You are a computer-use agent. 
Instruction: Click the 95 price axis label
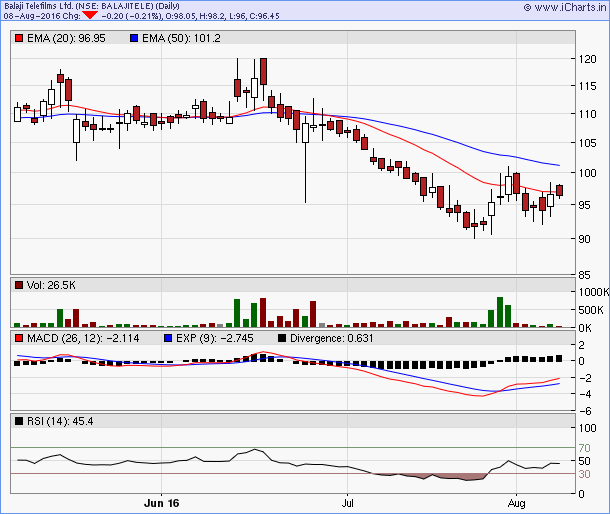(x=584, y=205)
